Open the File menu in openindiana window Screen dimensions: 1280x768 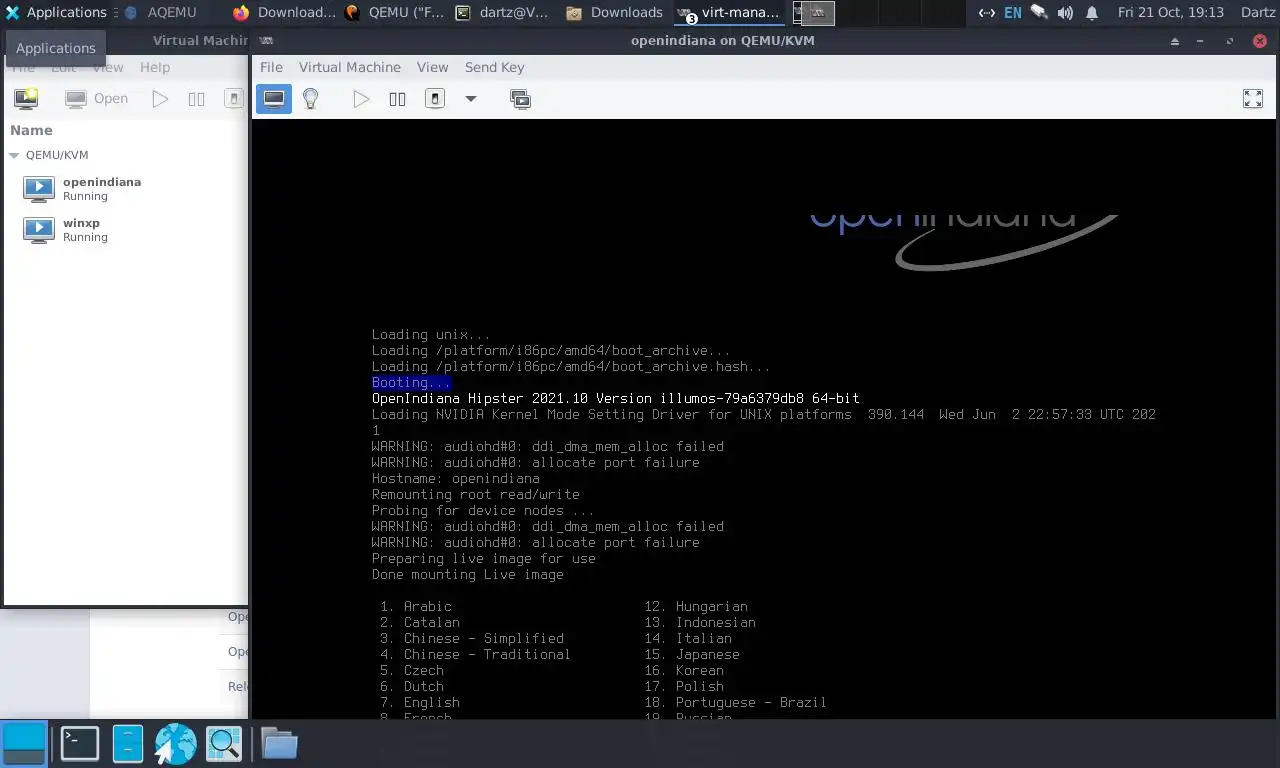click(271, 67)
